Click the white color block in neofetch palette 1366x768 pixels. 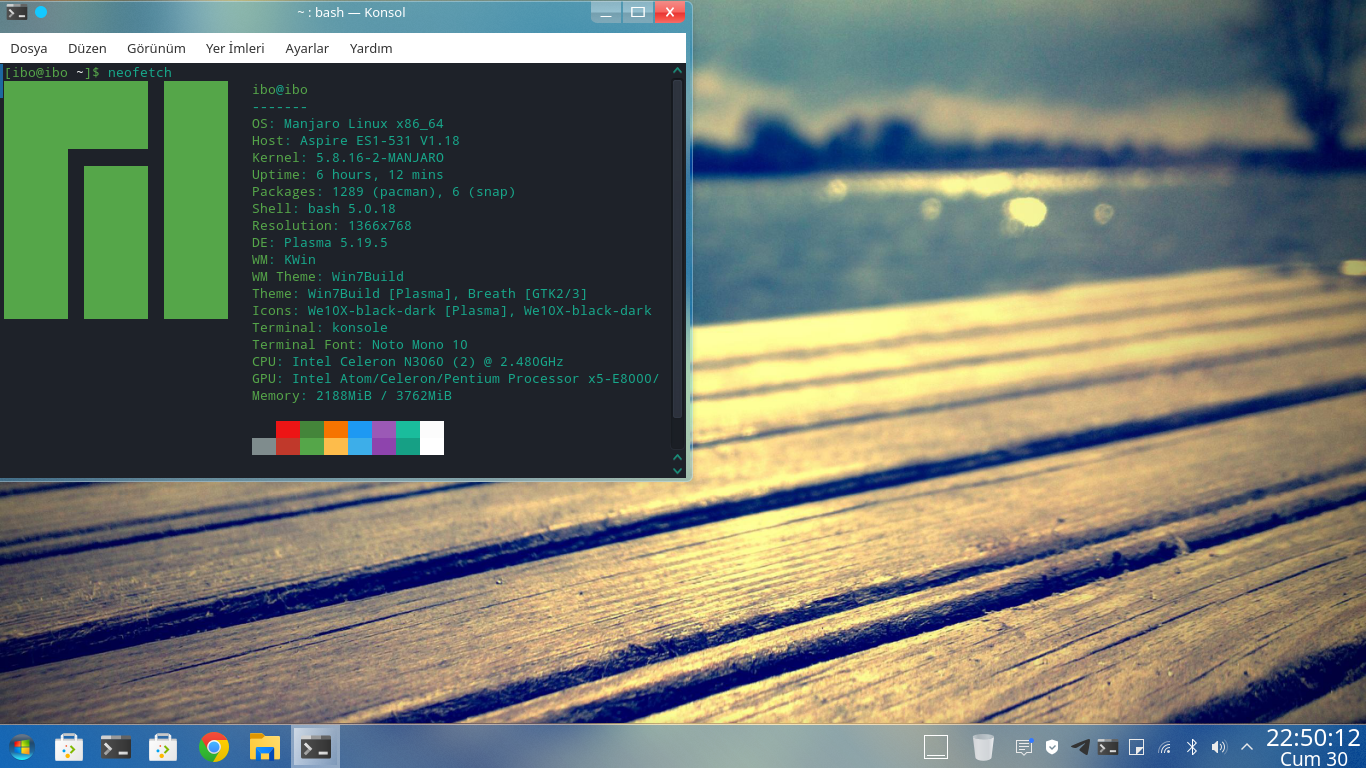click(x=432, y=438)
